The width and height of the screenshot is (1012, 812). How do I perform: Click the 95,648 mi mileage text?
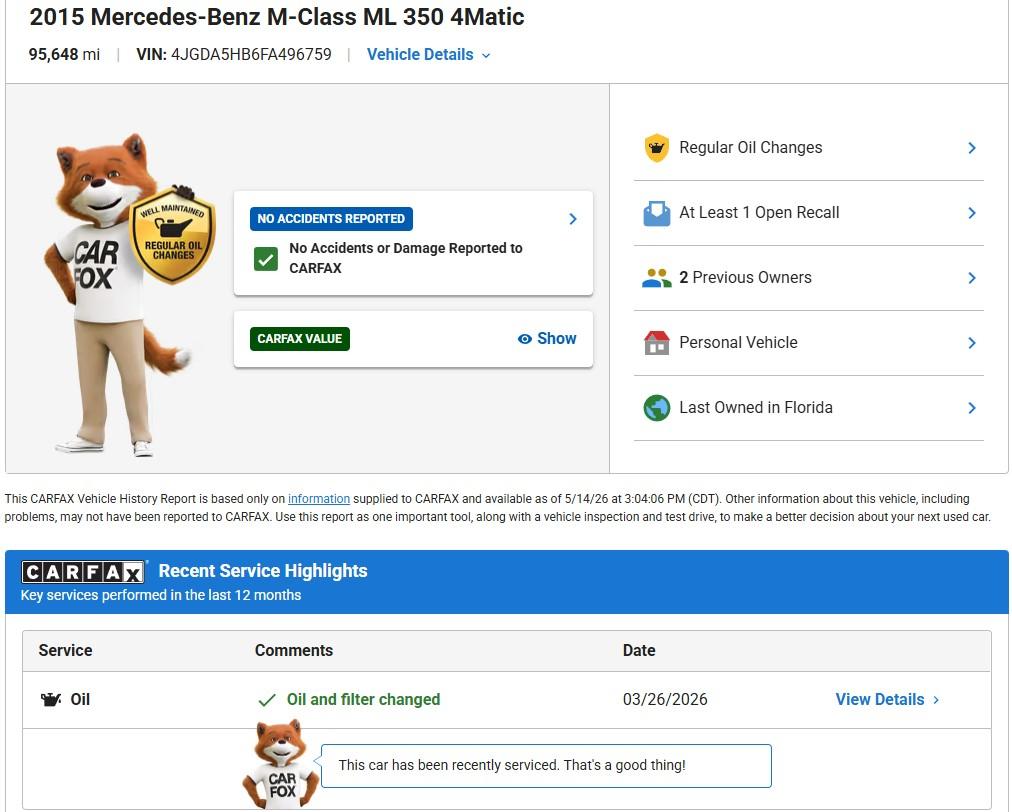coord(65,55)
